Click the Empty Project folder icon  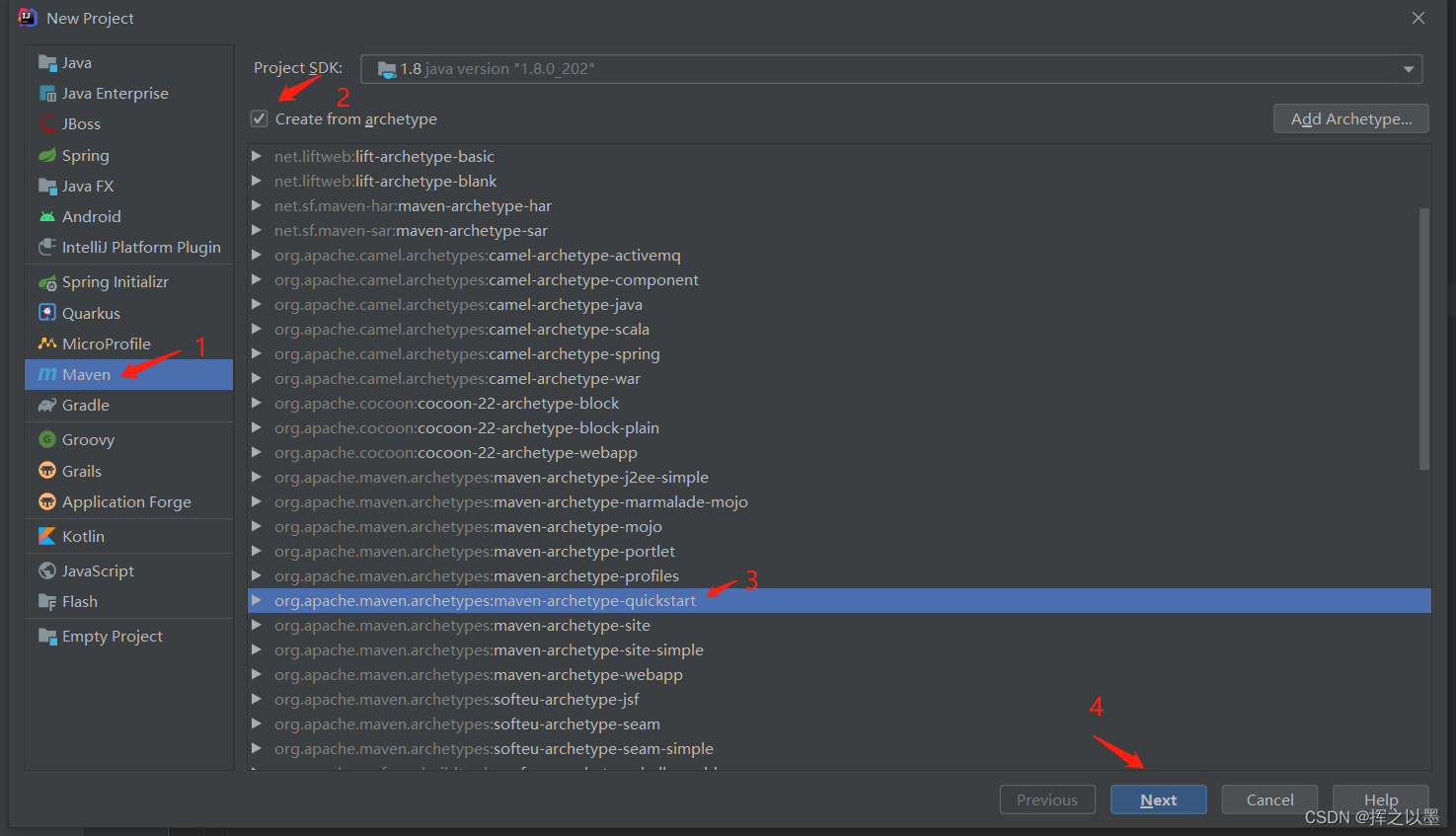(47, 637)
